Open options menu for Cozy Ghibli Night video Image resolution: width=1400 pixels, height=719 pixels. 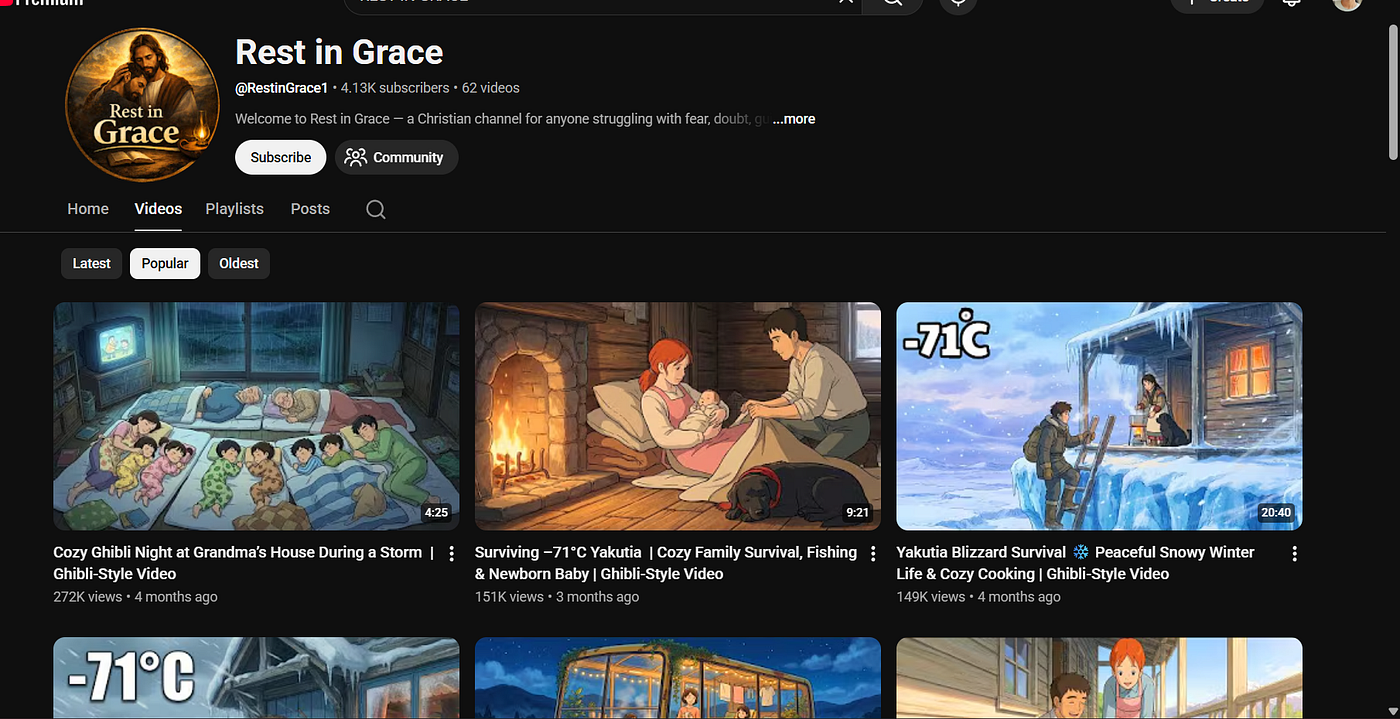(x=451, y=553)
